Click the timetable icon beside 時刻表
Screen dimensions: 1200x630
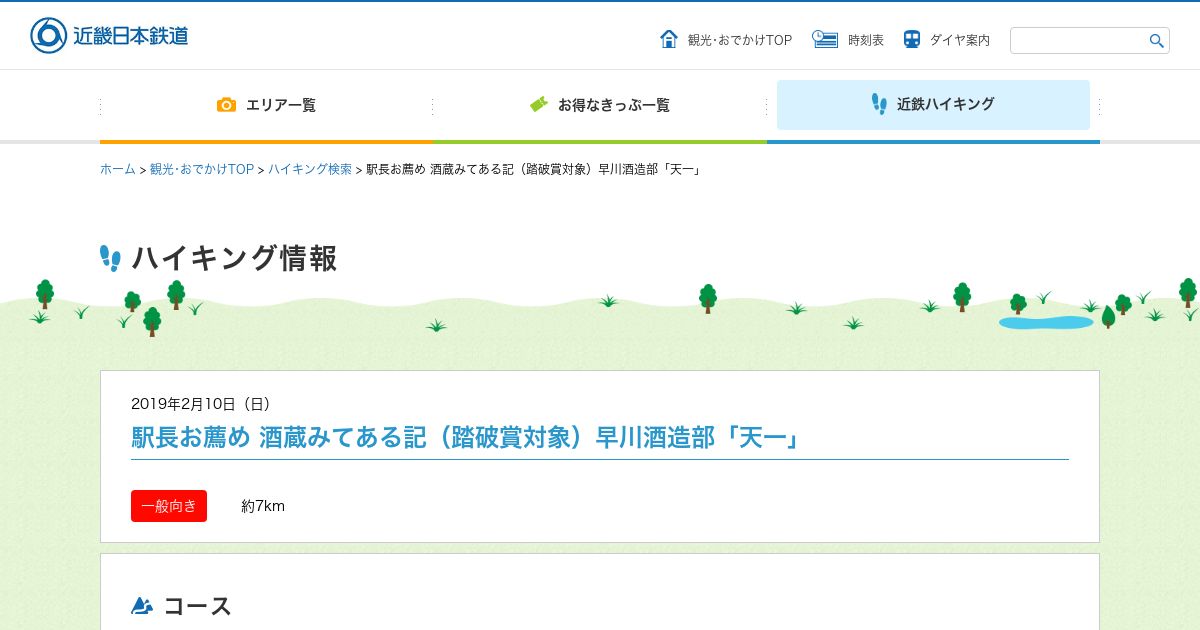[x=825, y=39]
